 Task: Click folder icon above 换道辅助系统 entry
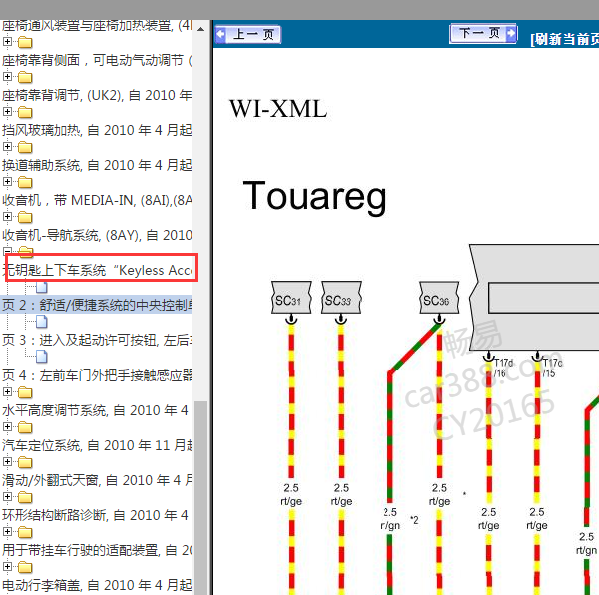click(x=25, y=147)
